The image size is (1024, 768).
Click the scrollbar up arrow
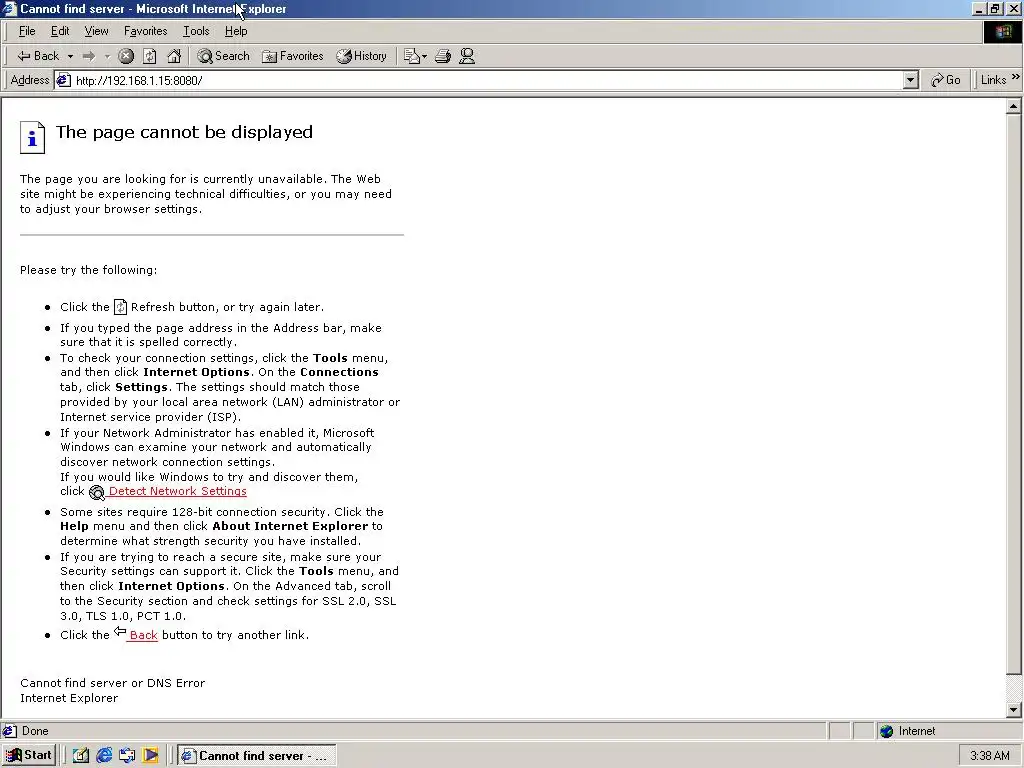click(x=1014, y=106)
